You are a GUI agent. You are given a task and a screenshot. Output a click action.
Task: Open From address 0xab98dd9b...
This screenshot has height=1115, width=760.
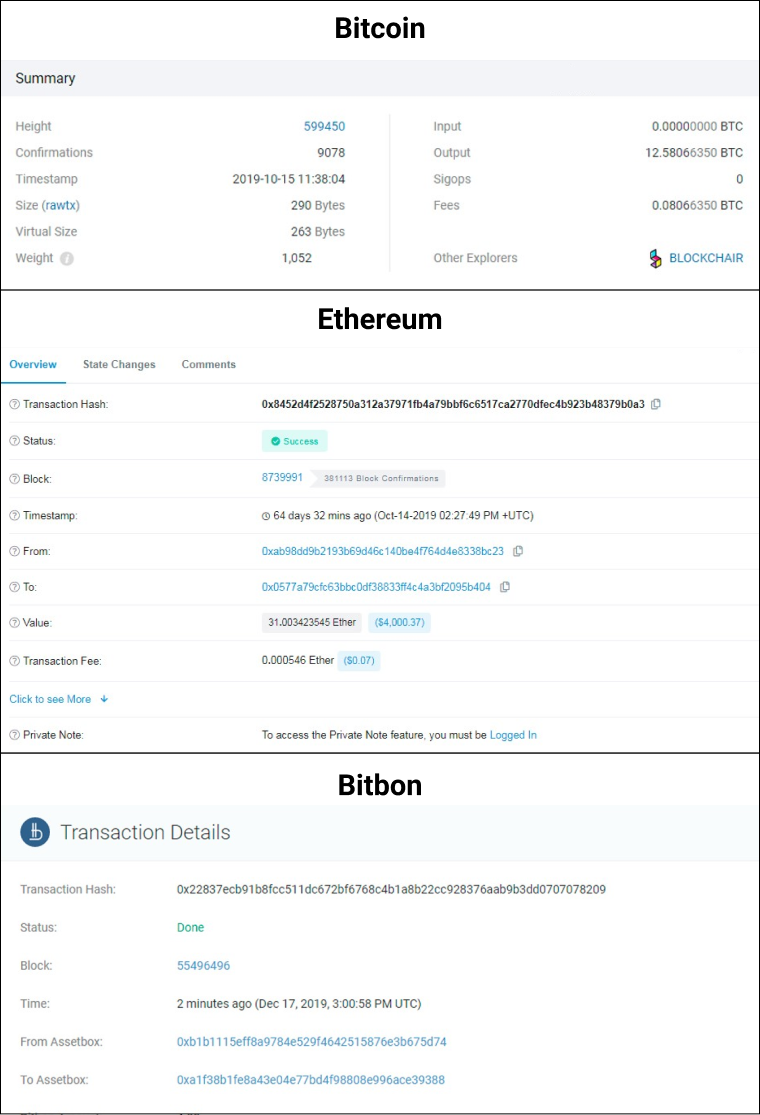pyautogui.click(x=382, y=551)
